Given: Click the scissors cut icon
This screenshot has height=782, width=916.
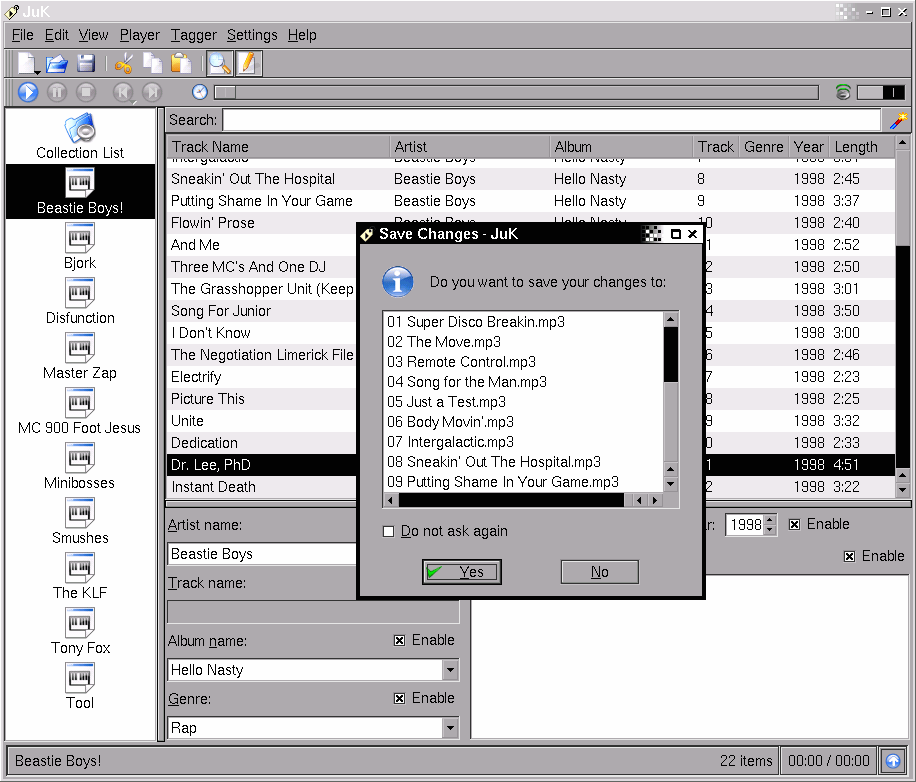Looking at the screenshot, I should tap(124, 64).
